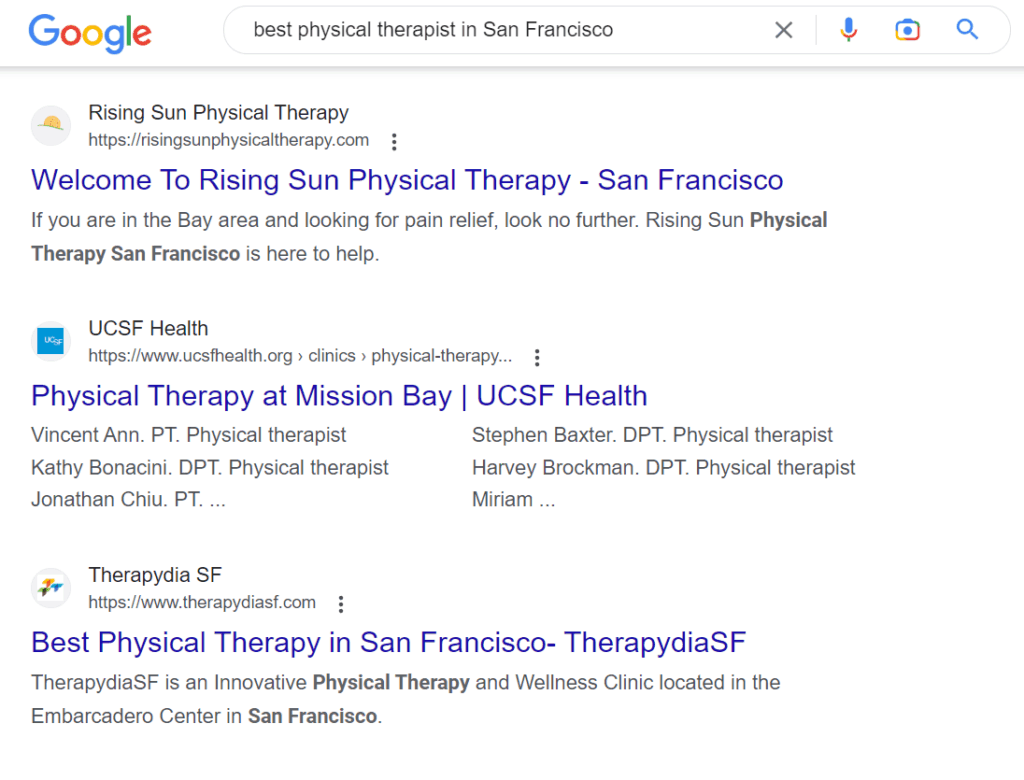Screen dimensions: 1024x780
Task: Open three-dot menu for UCSF Health result
Action: [537, 357]
